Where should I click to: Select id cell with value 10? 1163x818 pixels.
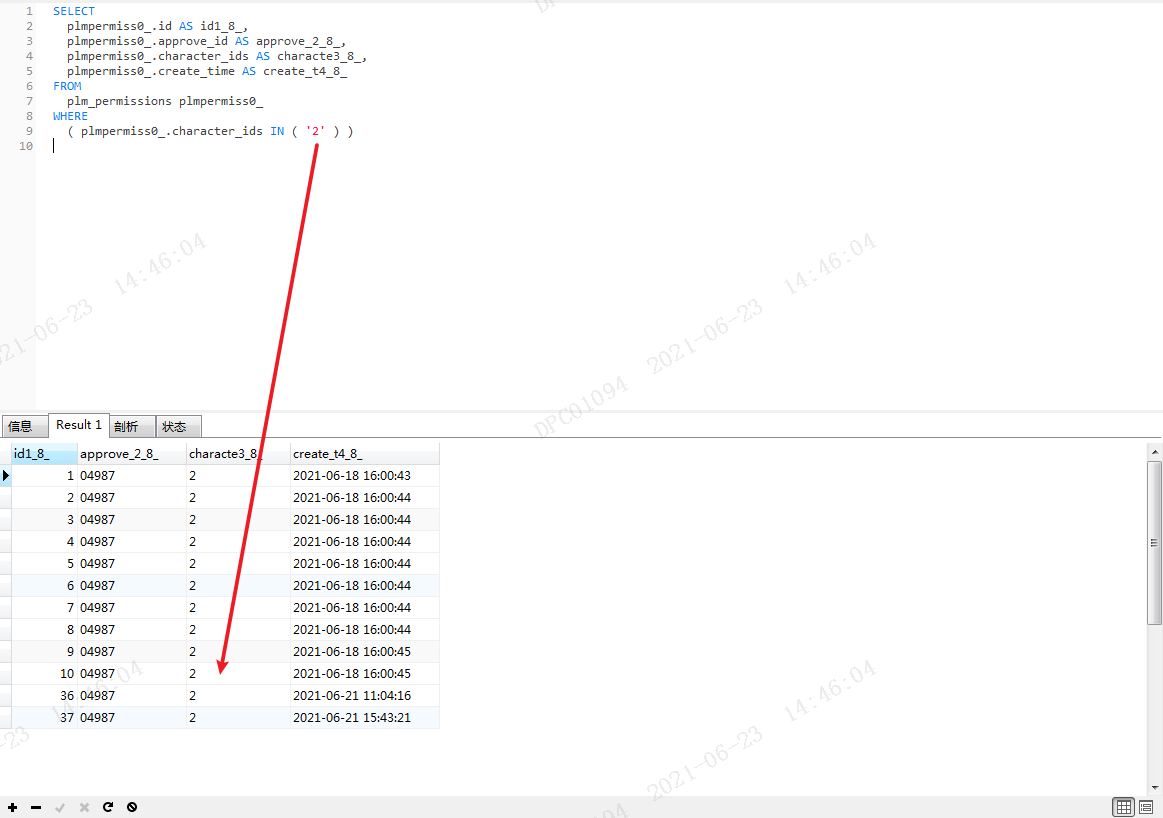[x=44, y=673]
